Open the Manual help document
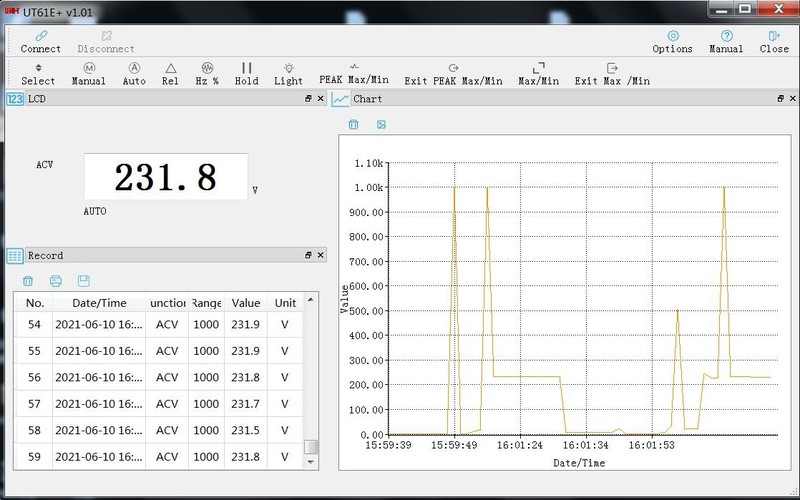The width and height of the screenshot is (800, 500). click(x=726, y=41)
